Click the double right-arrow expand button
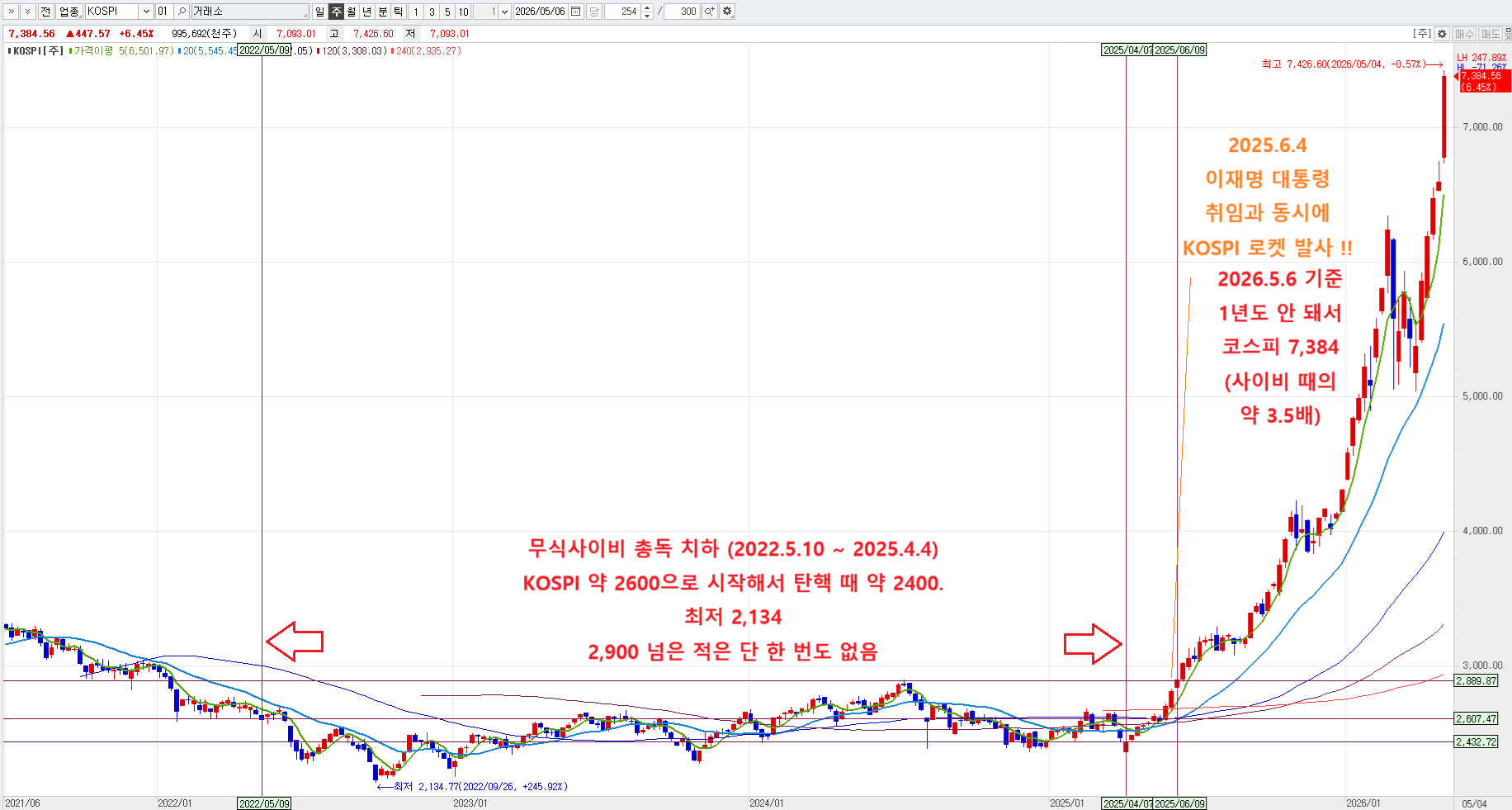 coord(12,12)
